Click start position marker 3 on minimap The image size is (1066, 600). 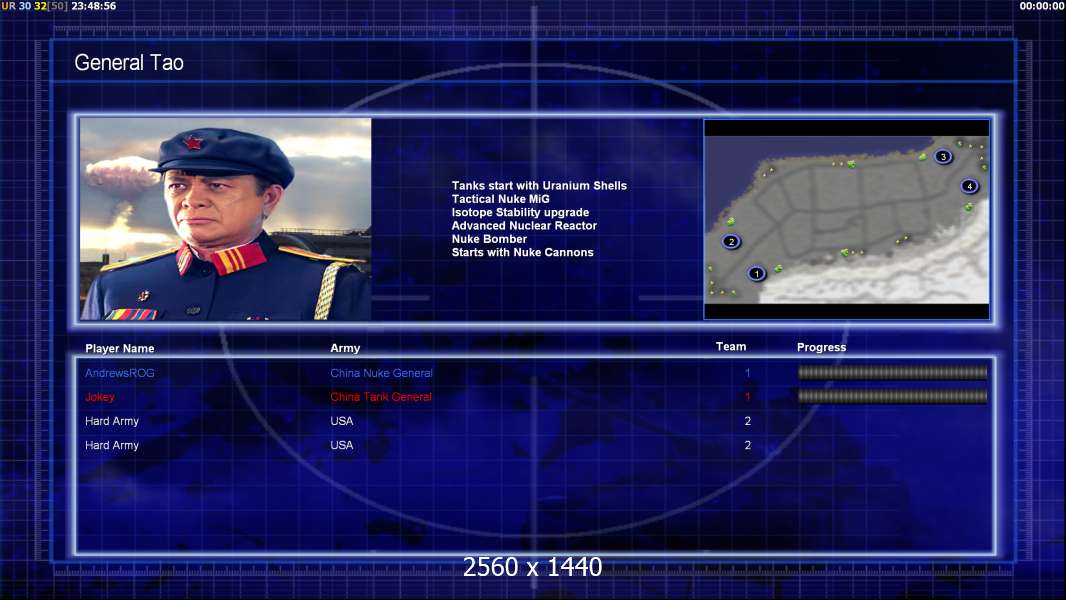pyautogui.click(x=942, y=157)
